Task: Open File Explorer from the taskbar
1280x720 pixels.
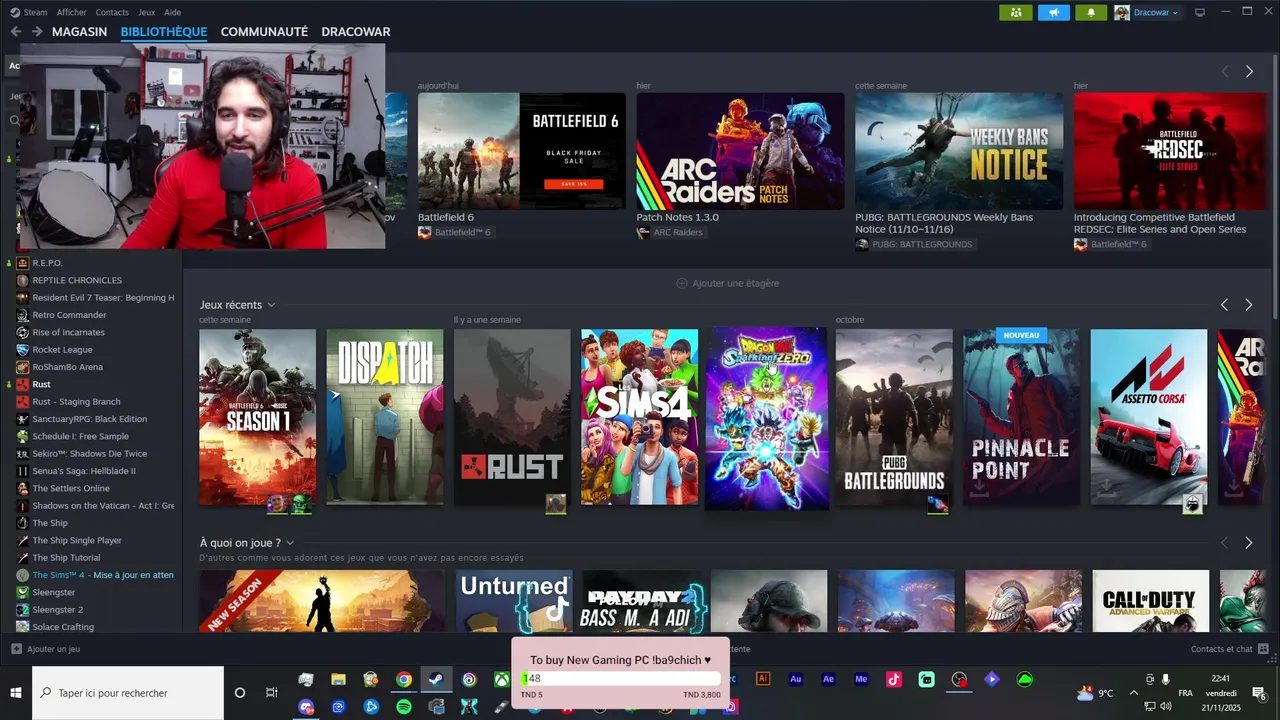Action: pos(338,679)
